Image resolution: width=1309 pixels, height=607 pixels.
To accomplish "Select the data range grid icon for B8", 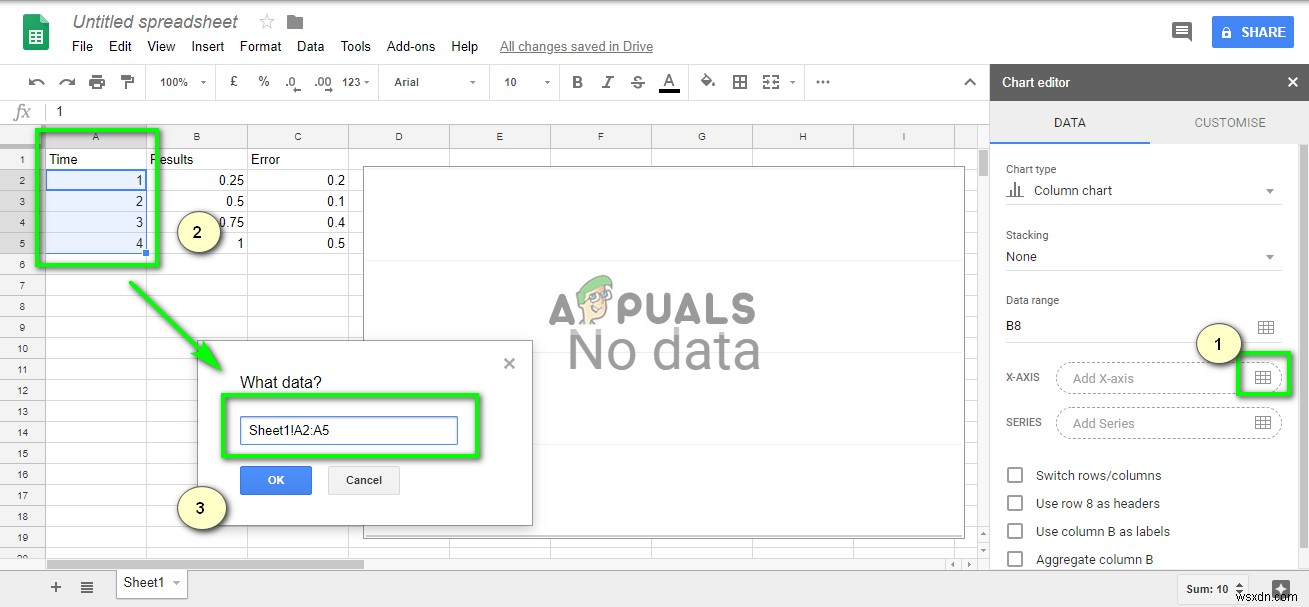I will coord(1266,327).
